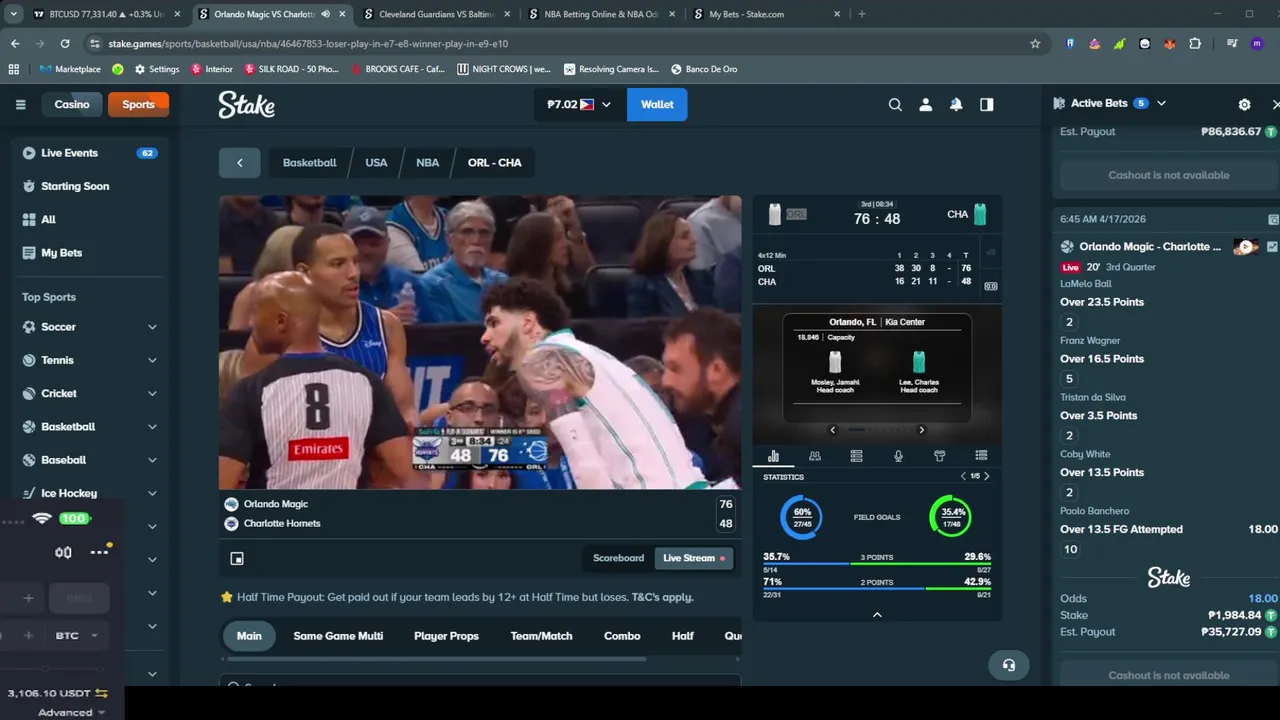
Task: Show jersey squads tab in tracker
Action: click(939, 456)
